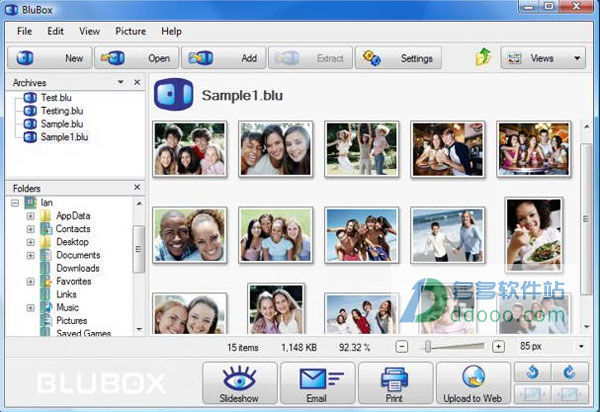This screenshot has height=412, width=600.
Task: Click the thumbnail pane scroll-down arrow
Action: pos(587,326)
